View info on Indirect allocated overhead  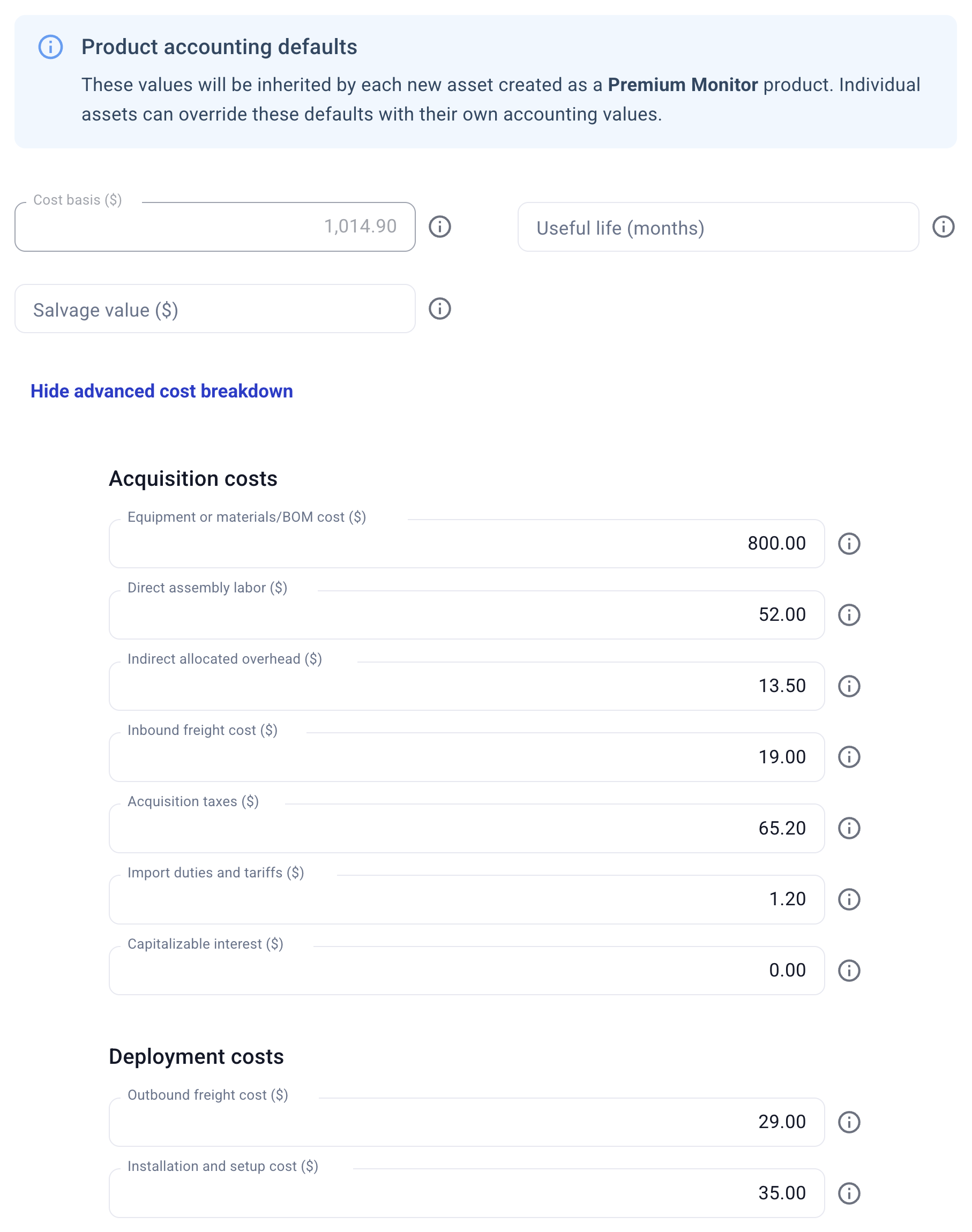[x=849, y=686]
